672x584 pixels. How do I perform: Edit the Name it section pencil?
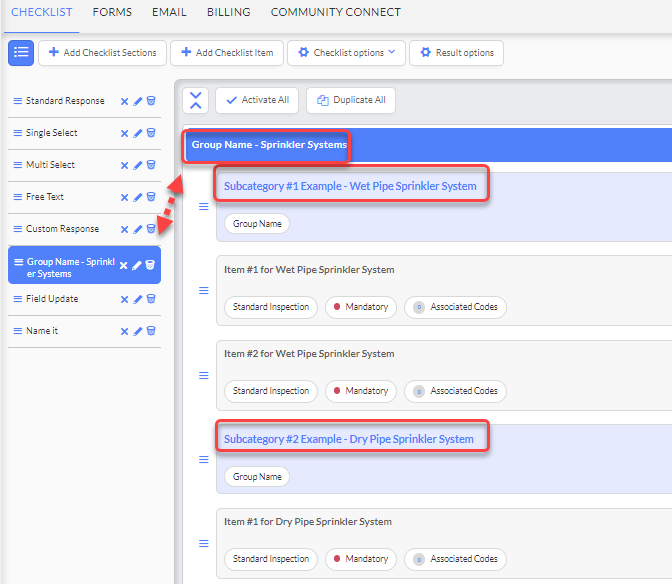pyautogui.click(x=138, y=331)
